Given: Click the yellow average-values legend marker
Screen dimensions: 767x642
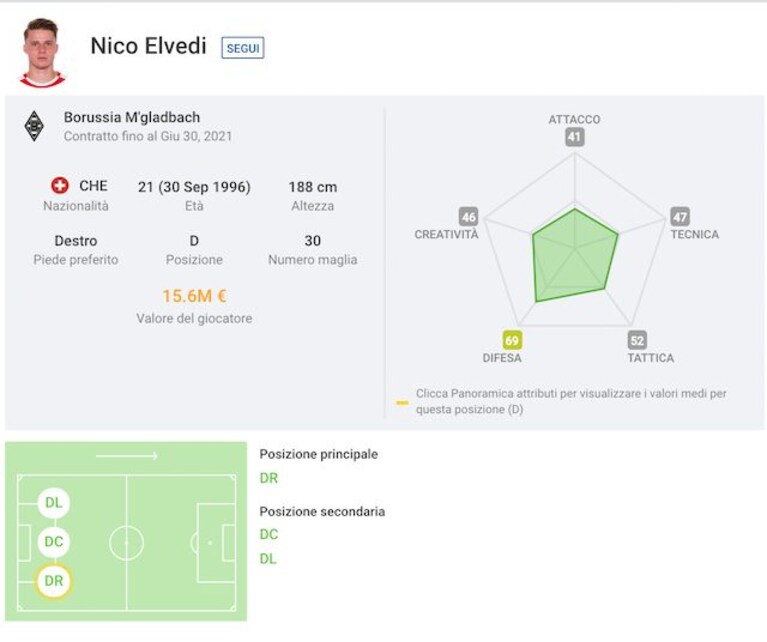Looking at the screenshot, I should pyautogui.click(x=402, y=403).
